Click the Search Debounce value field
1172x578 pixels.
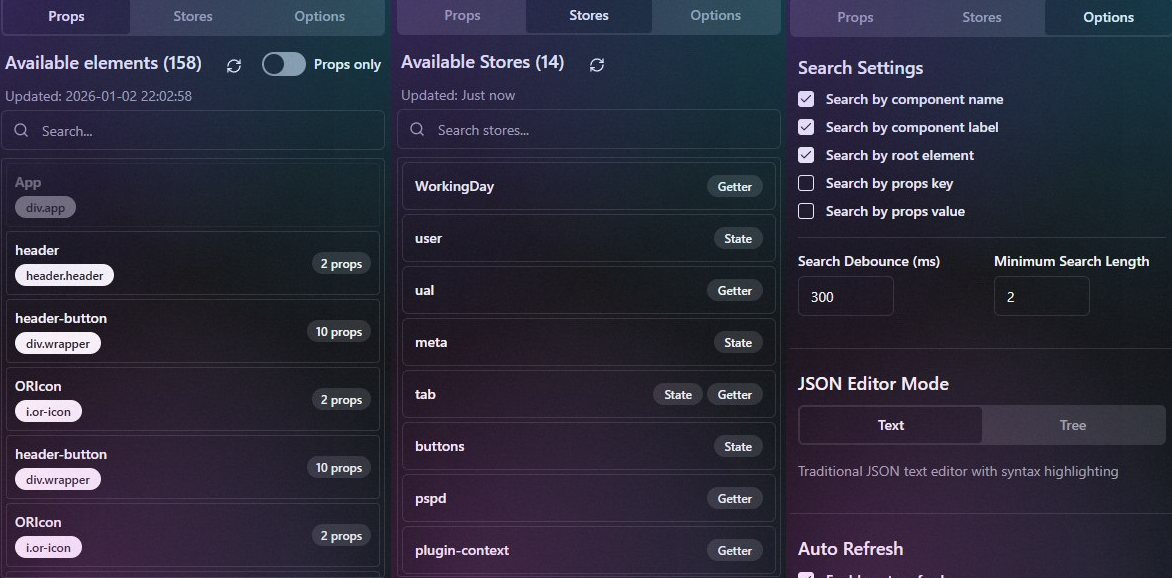845,296
